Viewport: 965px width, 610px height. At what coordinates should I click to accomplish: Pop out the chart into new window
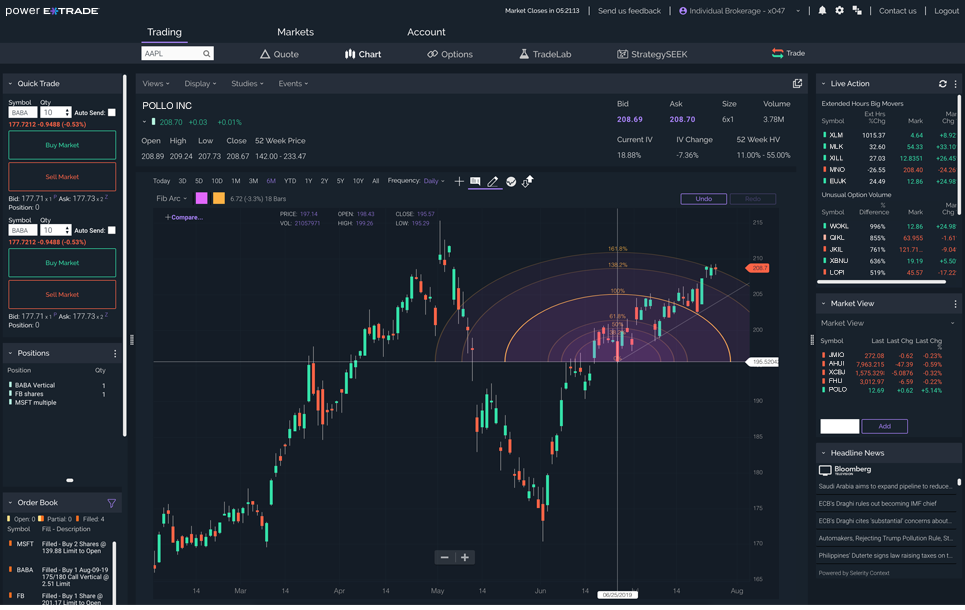click(797, 84)
